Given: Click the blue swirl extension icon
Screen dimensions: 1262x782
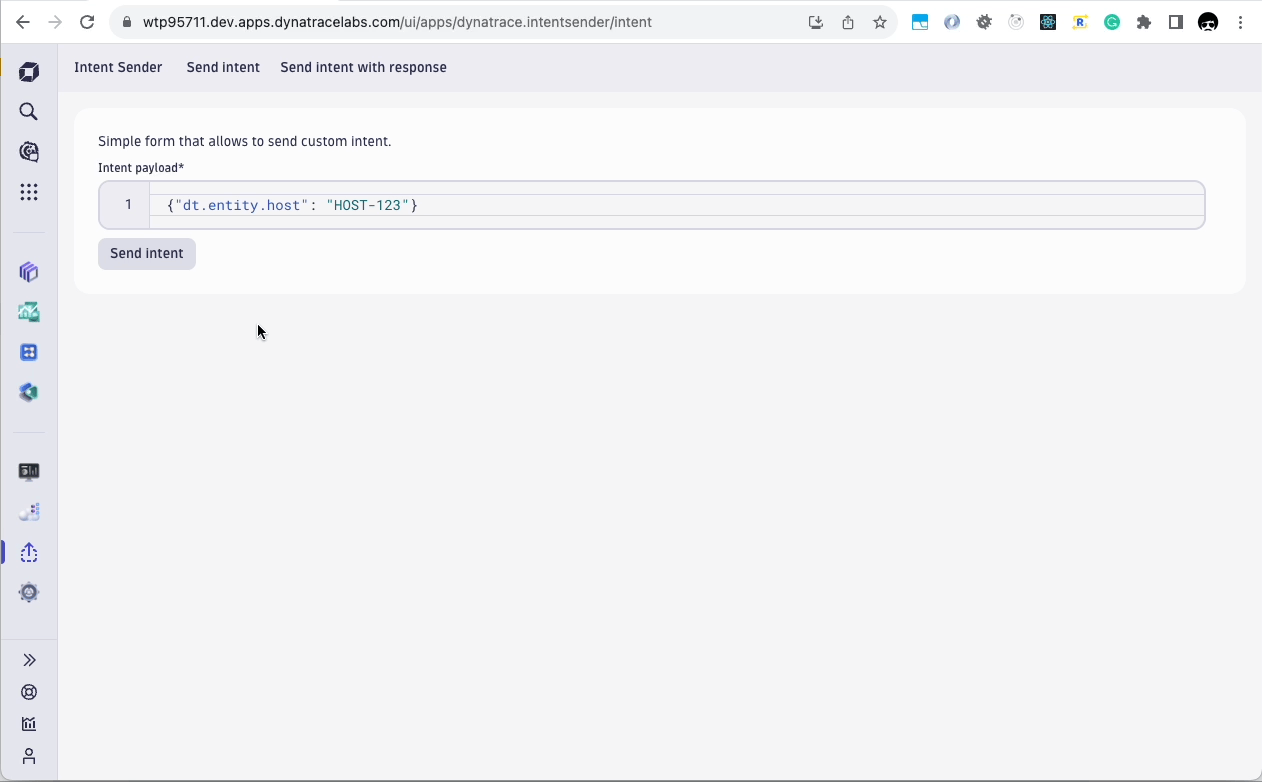Looking at the screenshot, I should coord(952,22).
